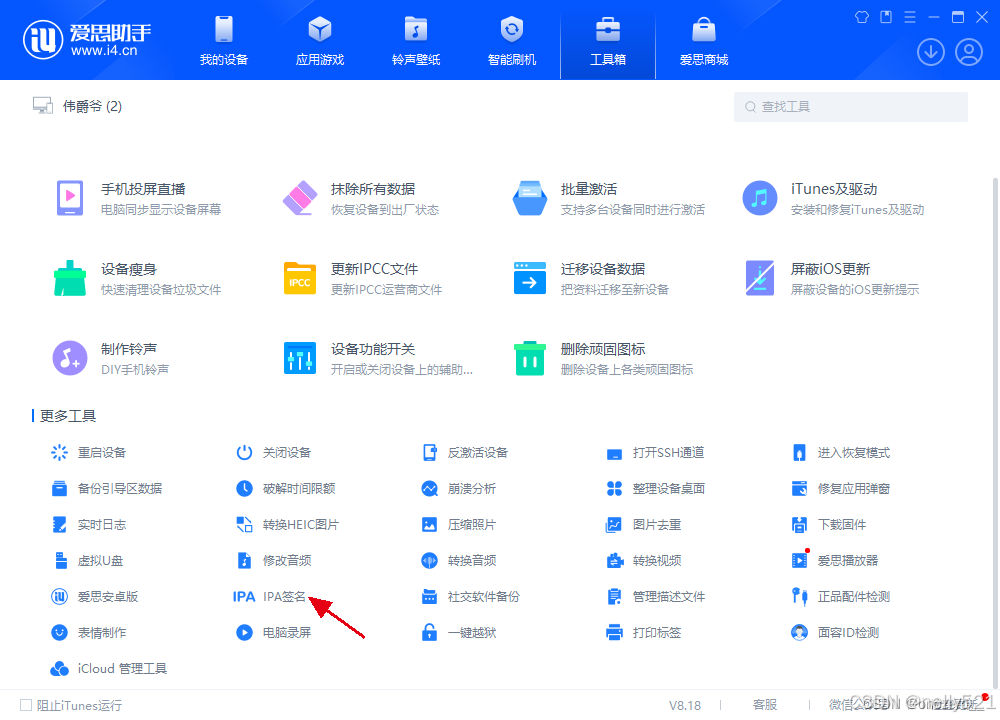Start 电脑录屏 tool
This screenshot has width=1000, height=720.
274,633
